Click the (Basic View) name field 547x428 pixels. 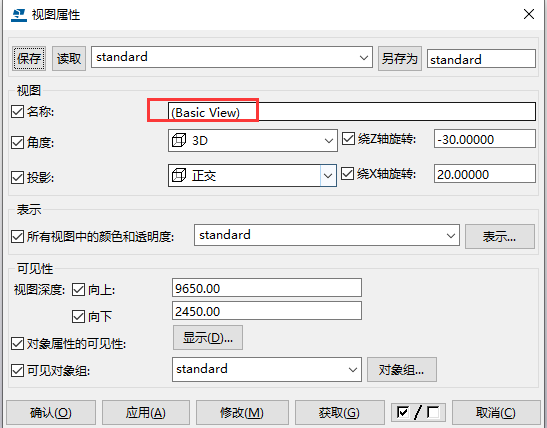[352, 112]
